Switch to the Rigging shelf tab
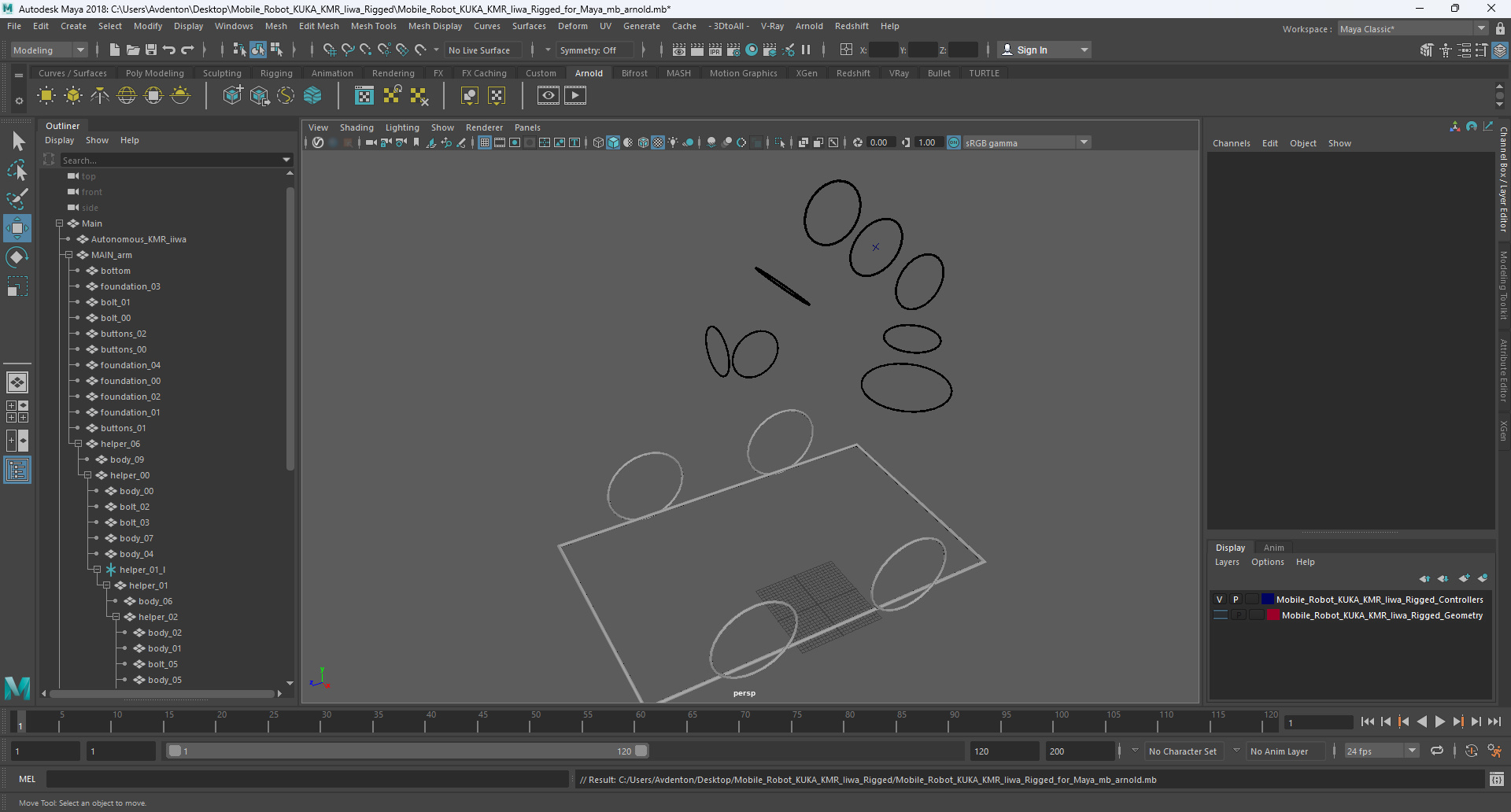This screenshot has height=812, width=1511. (x=276, y=73)
